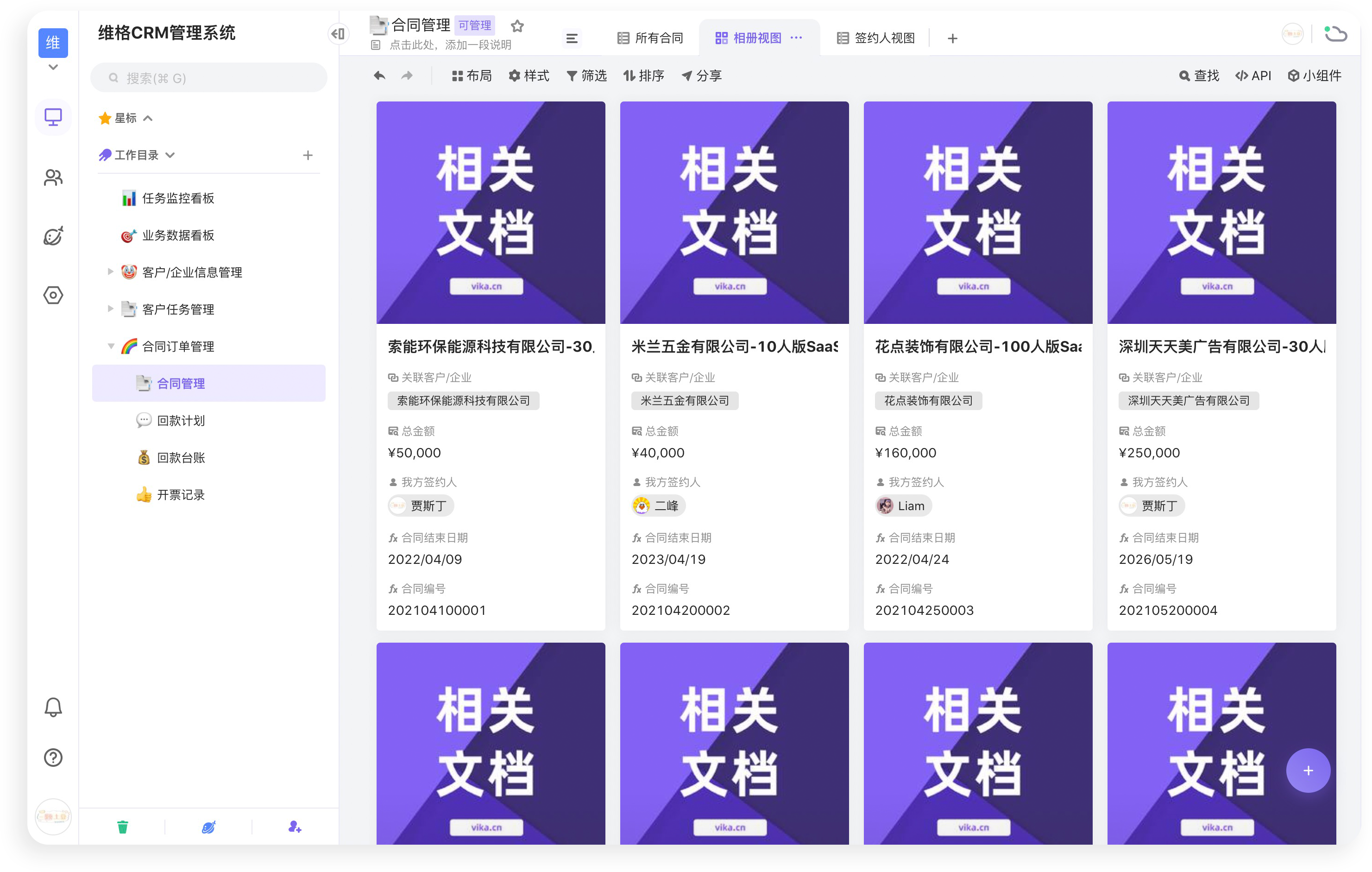Expand the 客户/企业信息管理 tree node
The image size is (1372, 872).
(x=111, y=272)
